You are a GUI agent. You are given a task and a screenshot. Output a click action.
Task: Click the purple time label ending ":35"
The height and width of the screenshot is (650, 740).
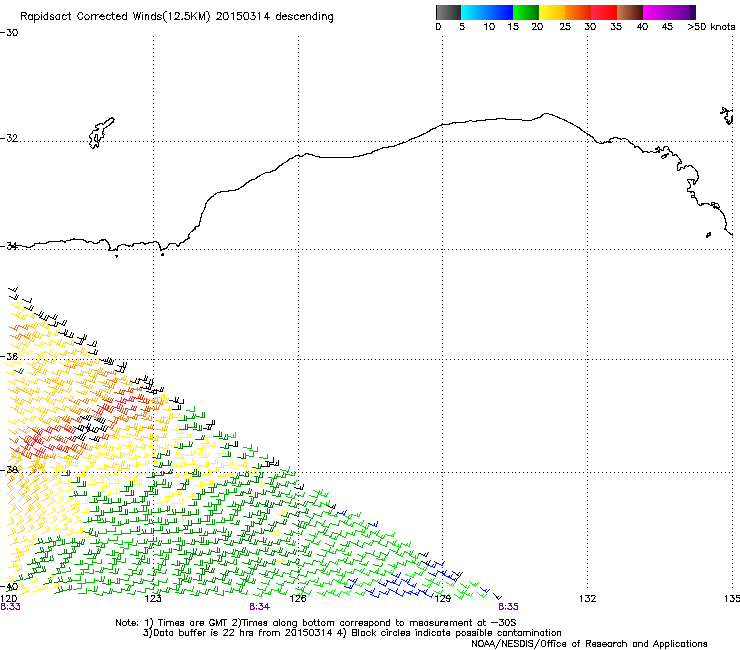[508, 607]
